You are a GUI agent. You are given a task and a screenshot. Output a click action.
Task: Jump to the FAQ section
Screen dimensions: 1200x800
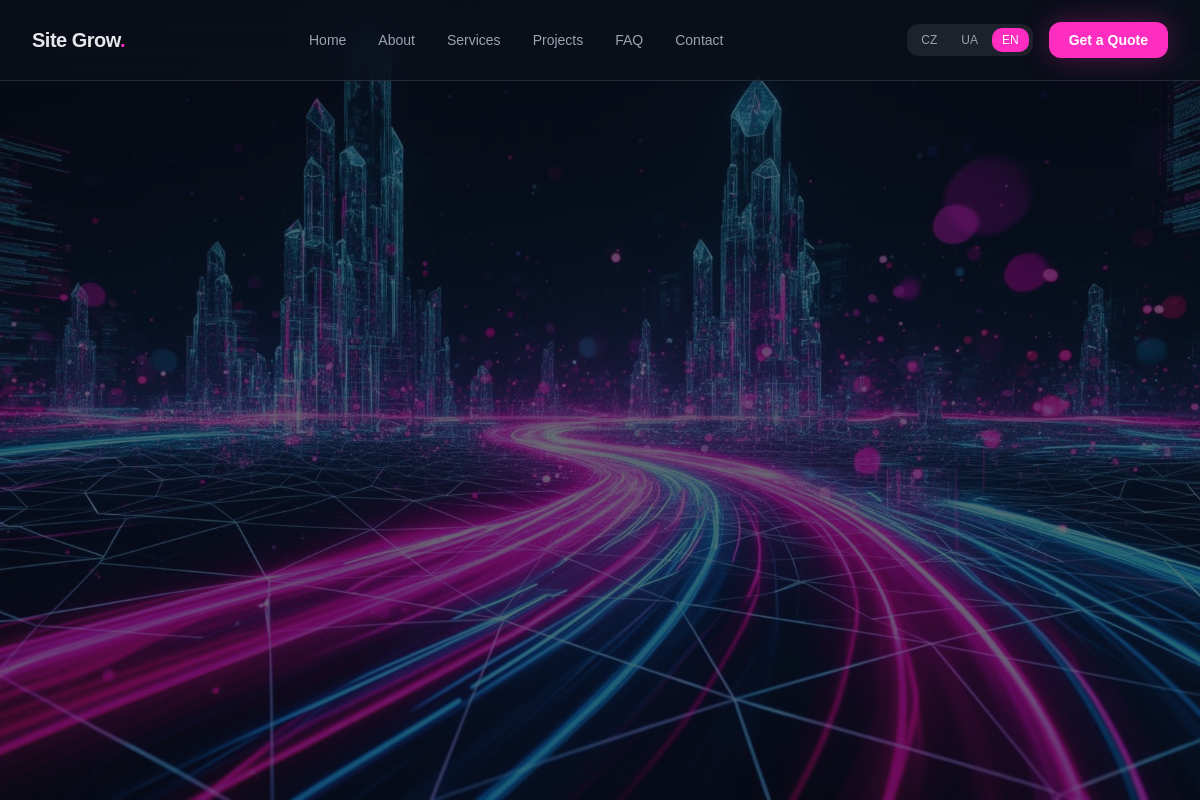pyautogui.click(x=629, y=40)
